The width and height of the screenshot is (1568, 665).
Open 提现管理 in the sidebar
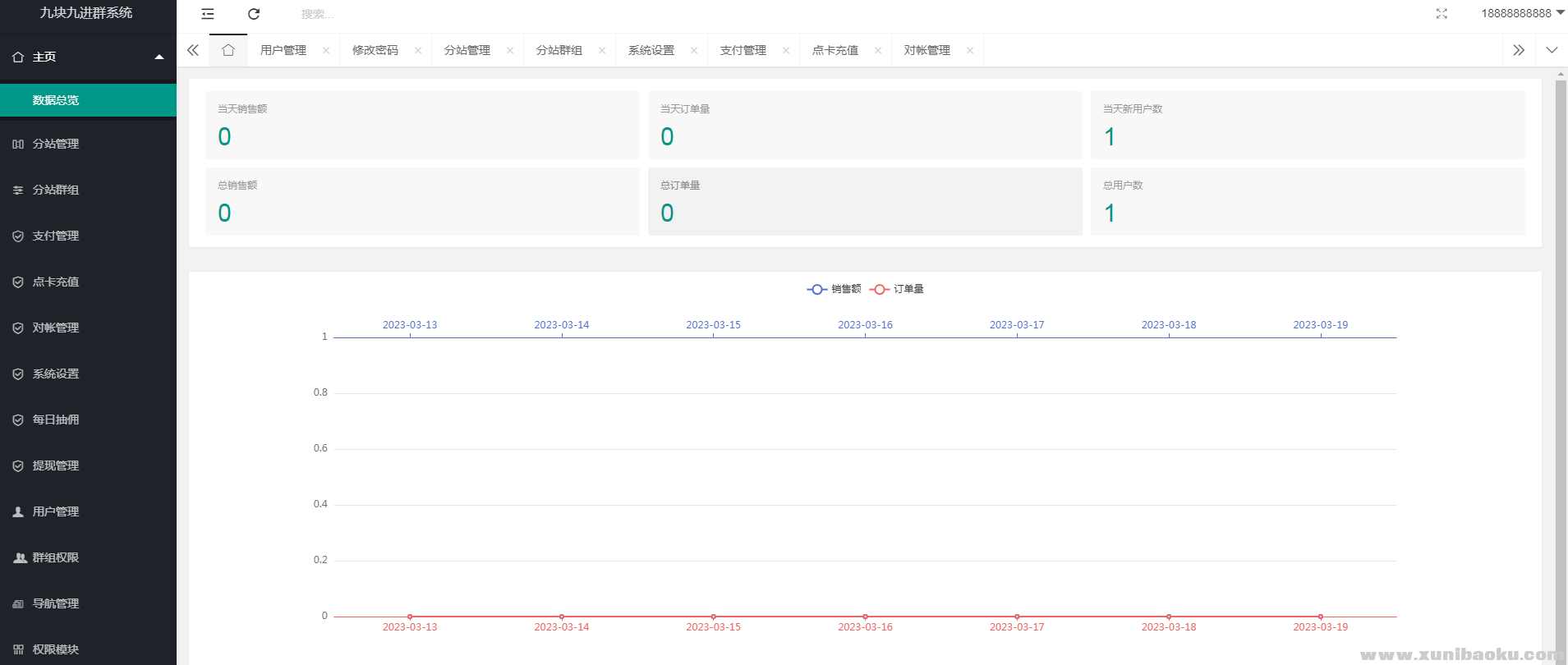[x=56, y=465]
